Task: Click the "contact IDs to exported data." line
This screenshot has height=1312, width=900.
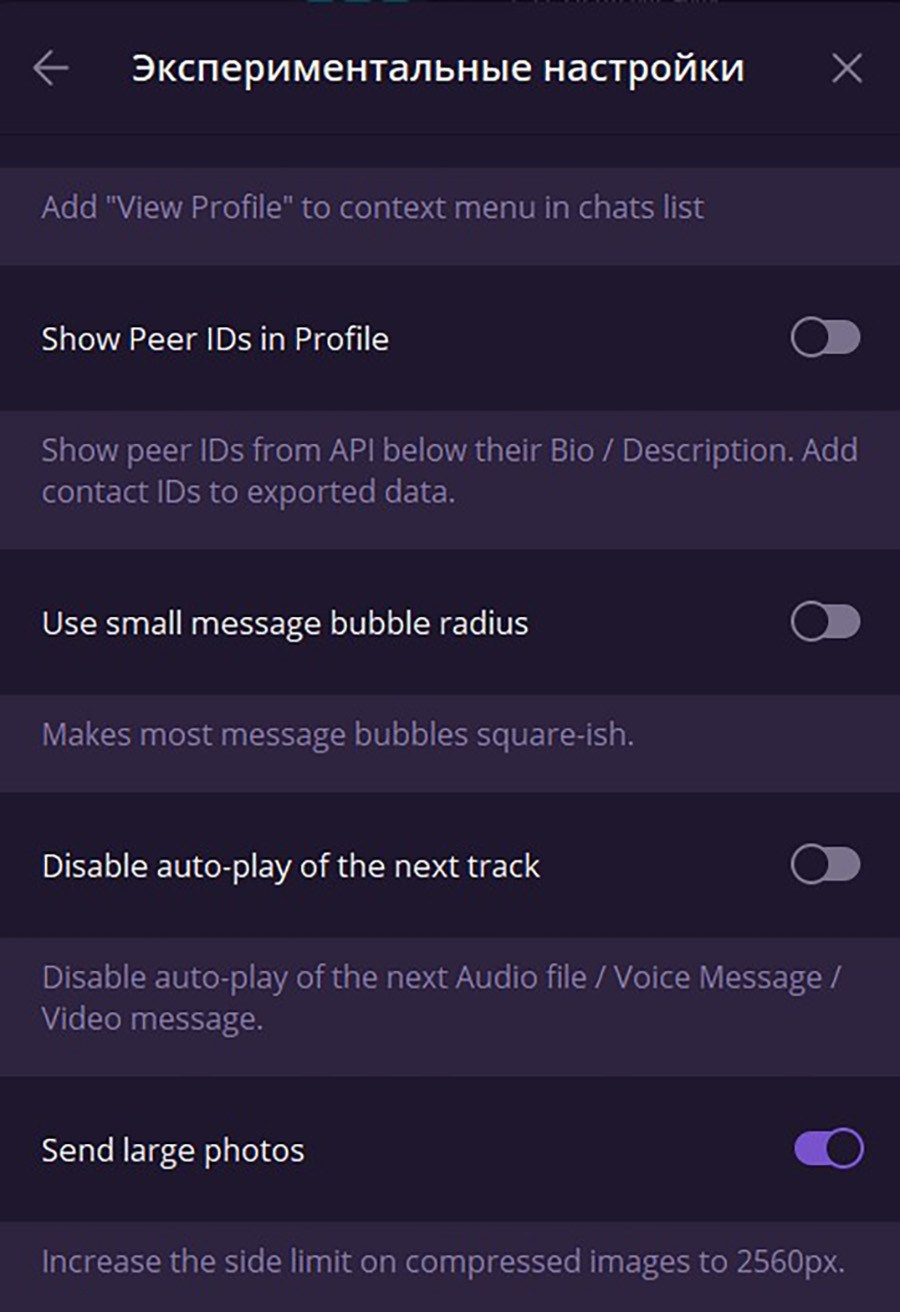Action: pyautogui.click(x=248, y=492)
